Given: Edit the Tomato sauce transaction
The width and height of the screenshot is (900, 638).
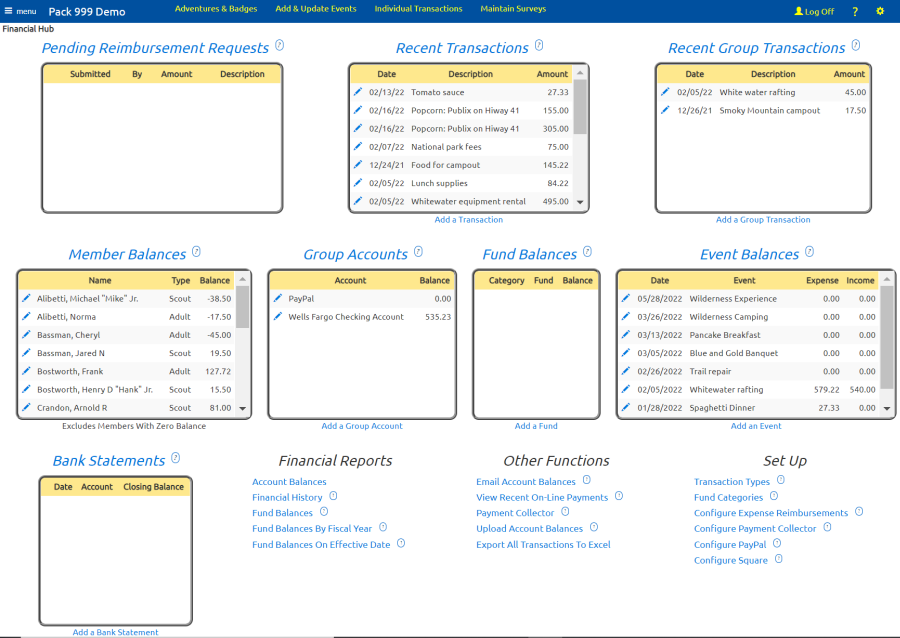Looking at the screenshot, I should (x=358, y=92).
